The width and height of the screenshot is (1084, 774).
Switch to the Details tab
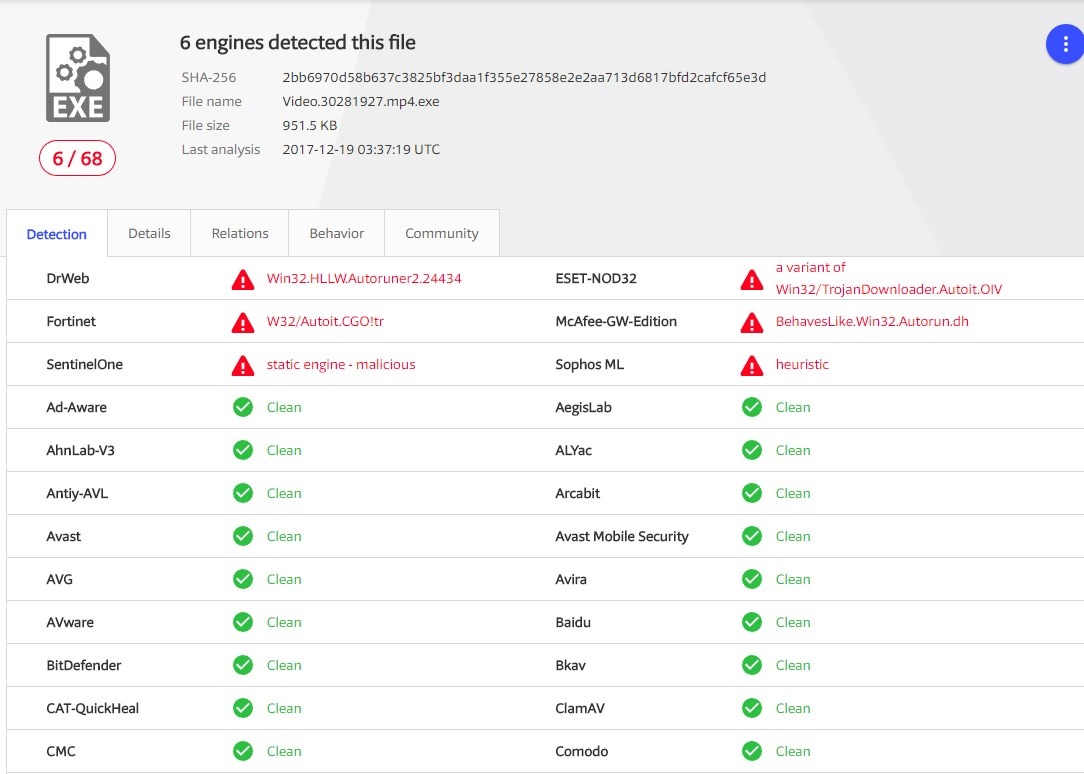click(149, 233)
